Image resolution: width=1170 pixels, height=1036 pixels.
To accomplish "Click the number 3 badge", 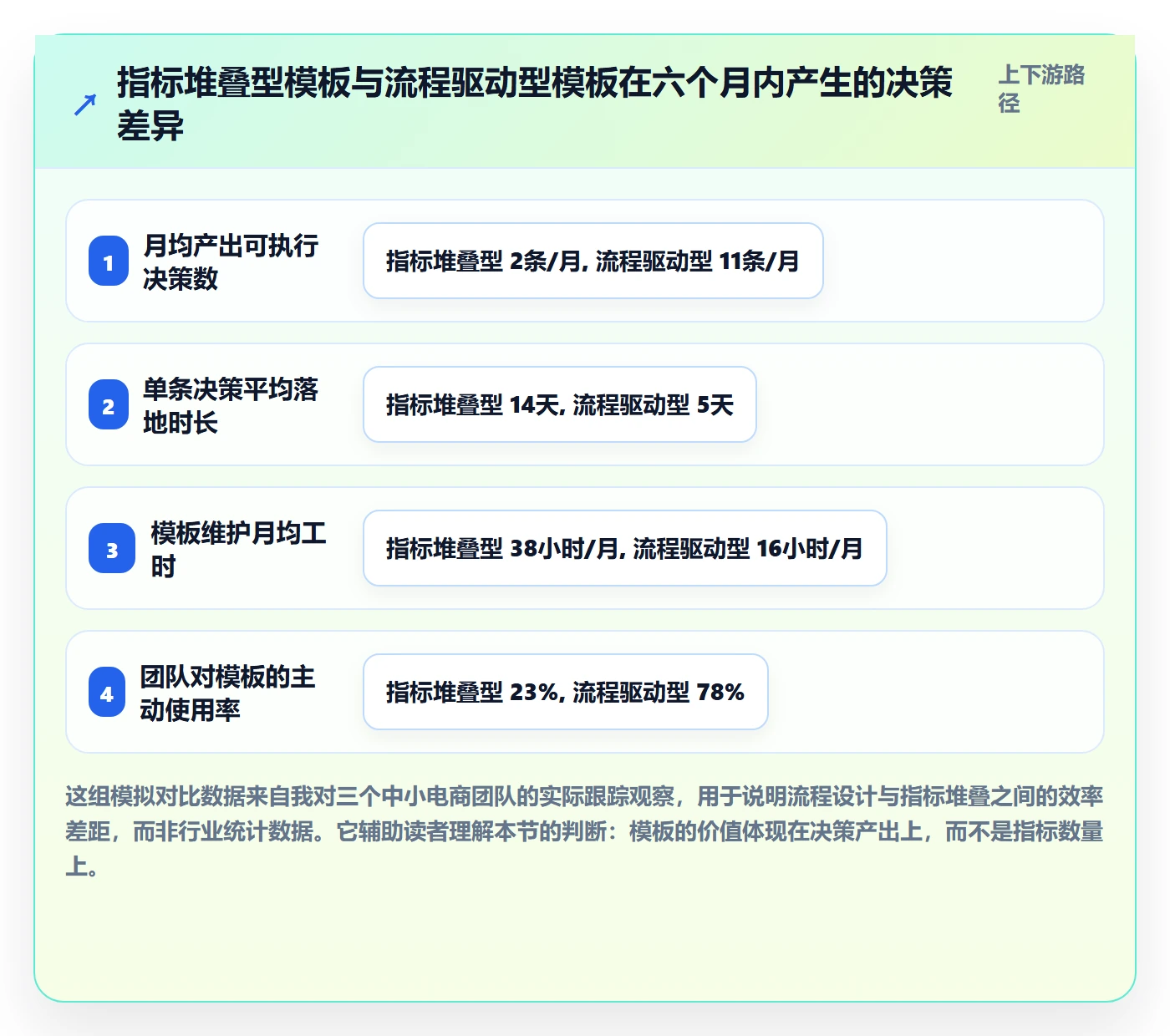I will click(x=112, y=549).
